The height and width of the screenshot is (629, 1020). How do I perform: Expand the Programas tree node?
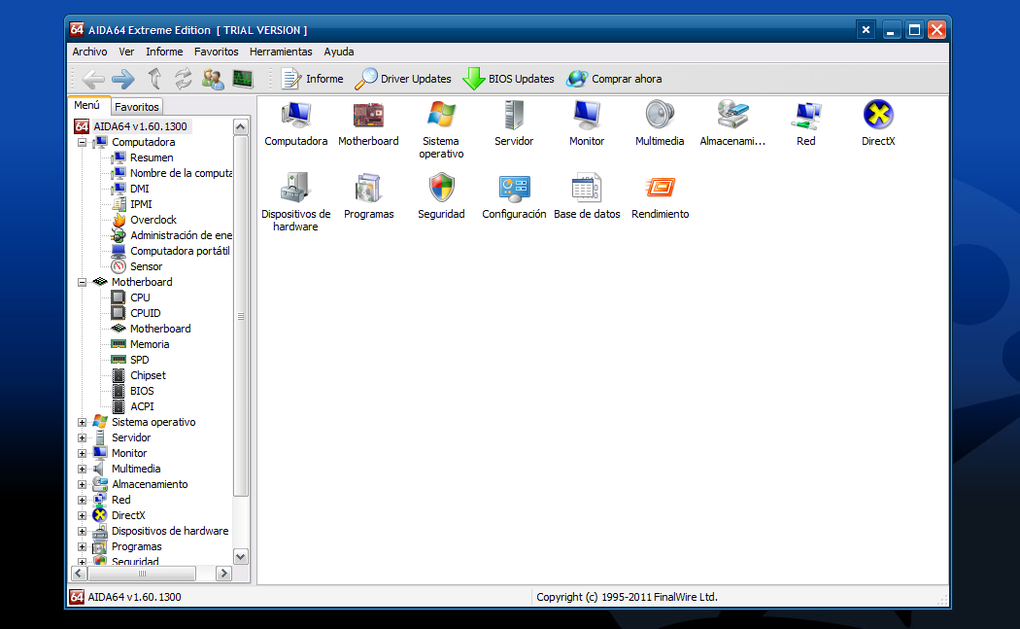[82, 547]
